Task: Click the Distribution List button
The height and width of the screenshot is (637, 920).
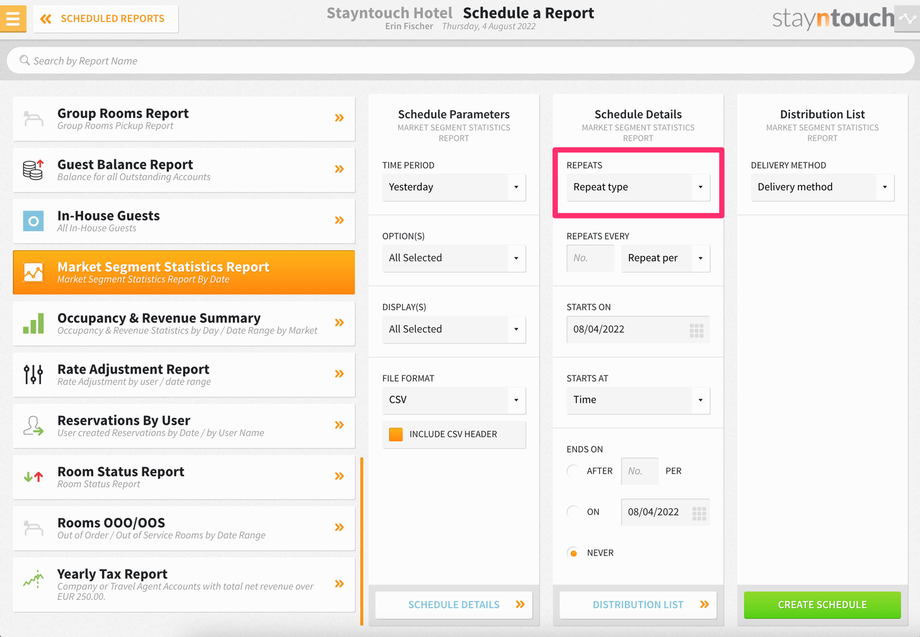Action: pos(638,605)
